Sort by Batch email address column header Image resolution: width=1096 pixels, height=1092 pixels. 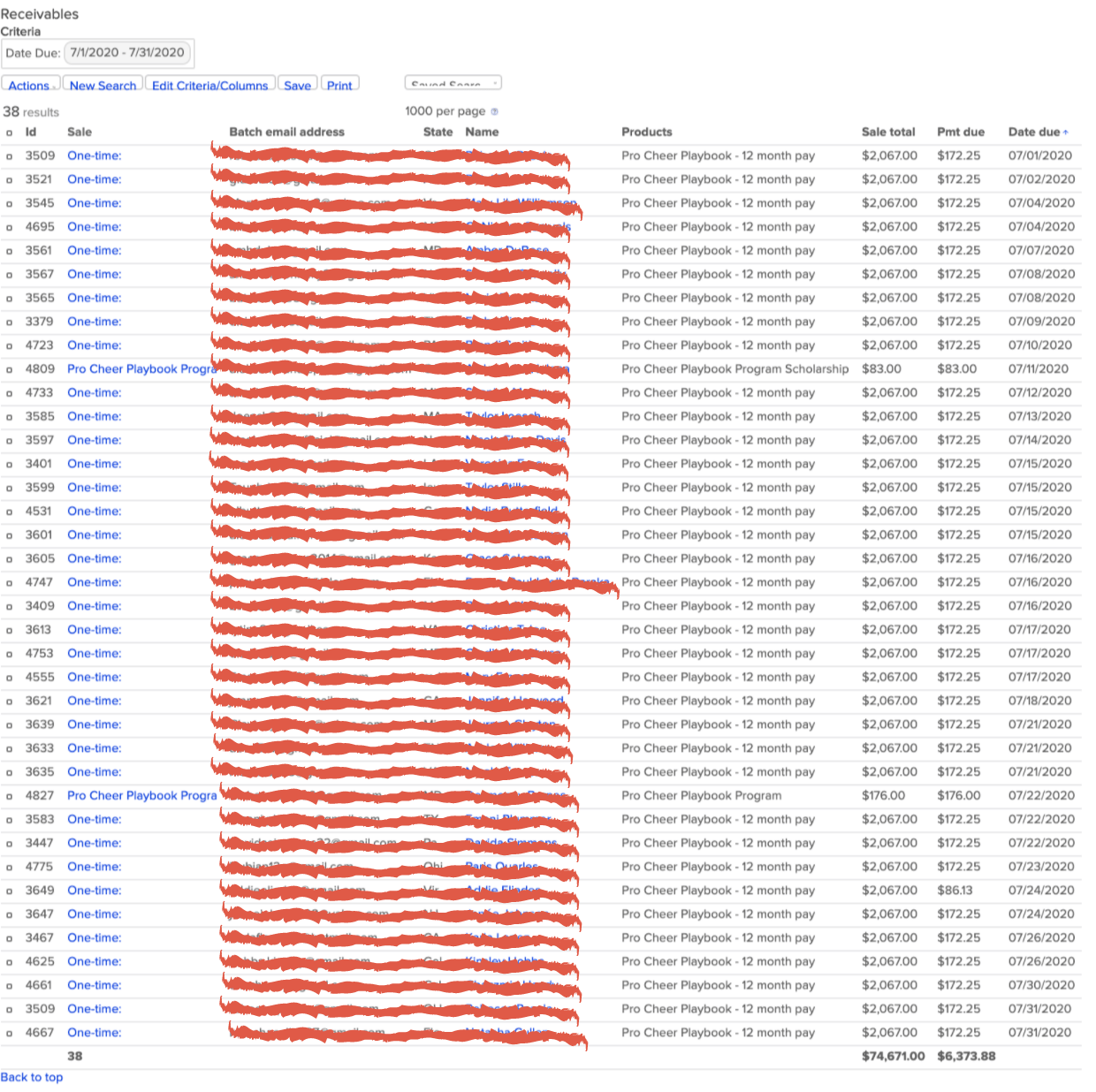[x=287, y=132]
